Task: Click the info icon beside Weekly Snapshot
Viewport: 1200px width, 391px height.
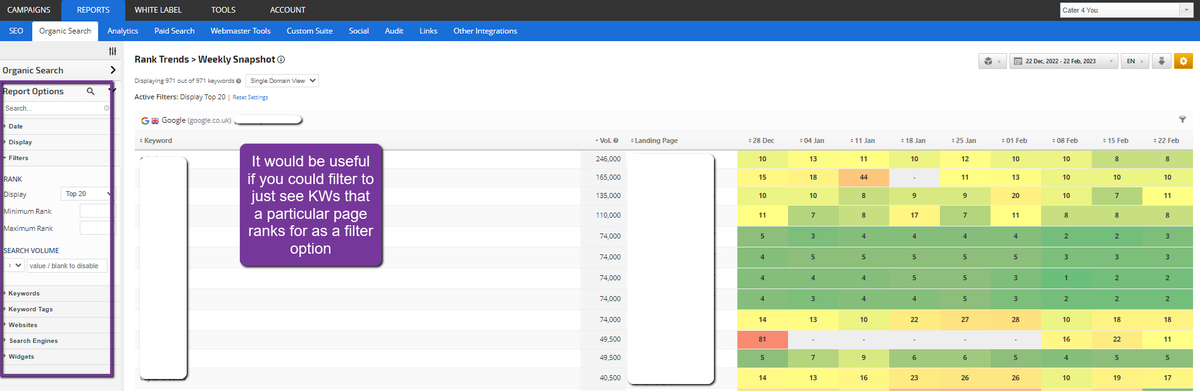Action: [x=281, y=60]
